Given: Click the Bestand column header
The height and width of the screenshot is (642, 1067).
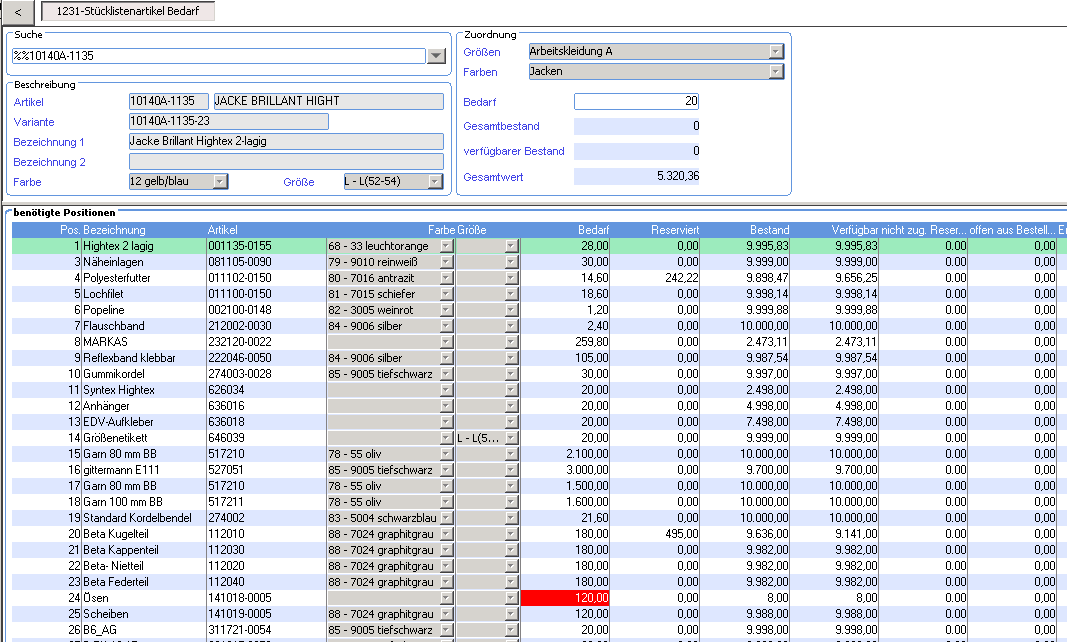Looking at the screenshot, I should (x=770, y=230).
